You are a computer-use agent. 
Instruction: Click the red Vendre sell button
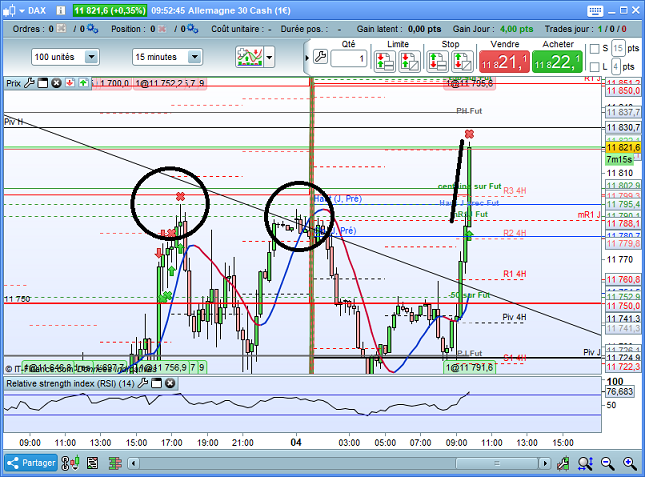pyautogui.click(x=504, y=61)
